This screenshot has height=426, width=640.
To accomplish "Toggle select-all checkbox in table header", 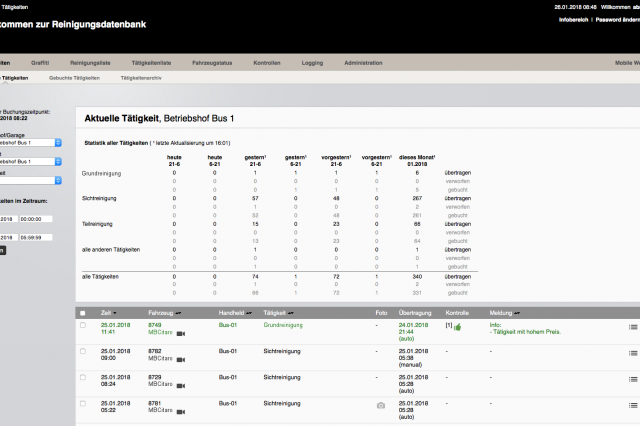I will [83, 313].
